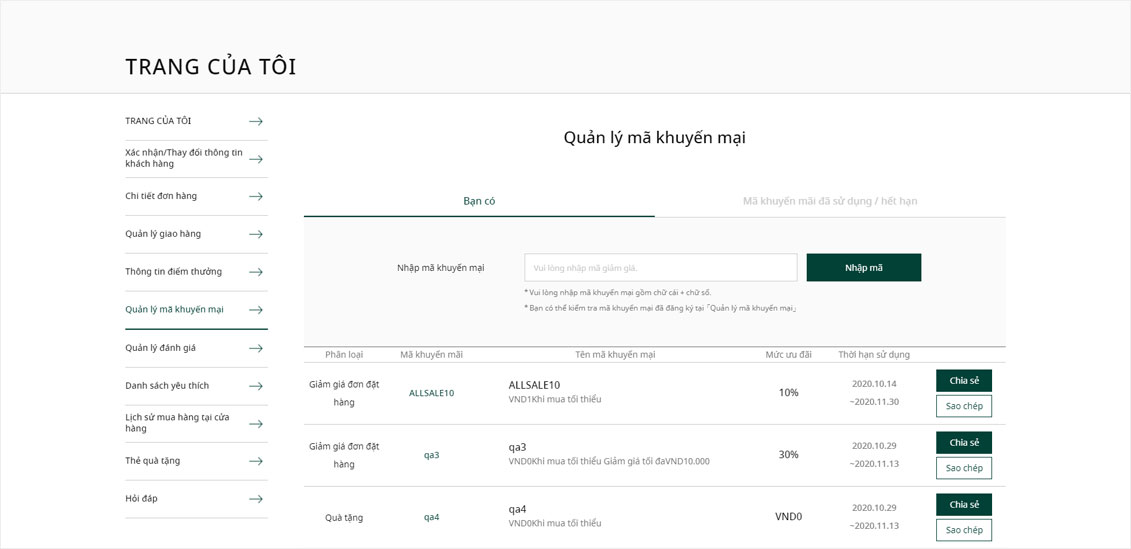Share the ALLSALE10 coupon with Chia sẻ
Viewport: 1131px width, 549px height.
point(963,381)
